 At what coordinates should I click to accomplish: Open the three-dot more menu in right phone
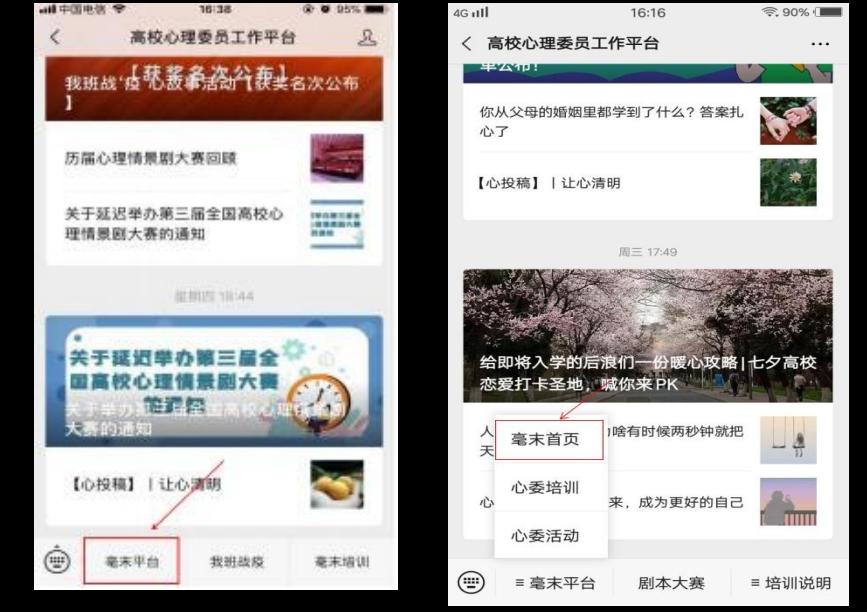[x=820, y=44]
